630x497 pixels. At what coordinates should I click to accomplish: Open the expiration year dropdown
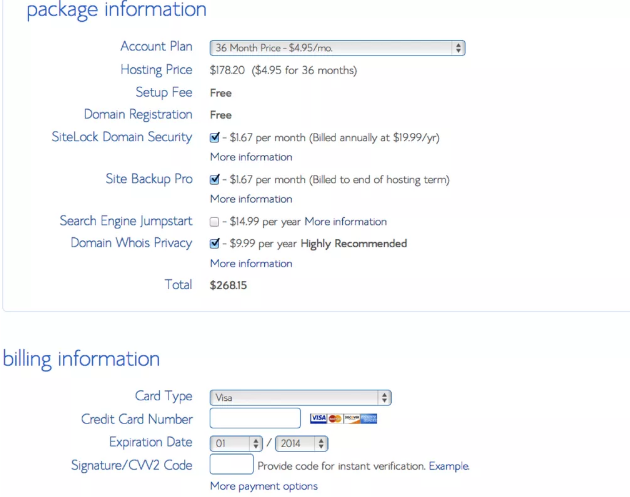coord(302,444)
